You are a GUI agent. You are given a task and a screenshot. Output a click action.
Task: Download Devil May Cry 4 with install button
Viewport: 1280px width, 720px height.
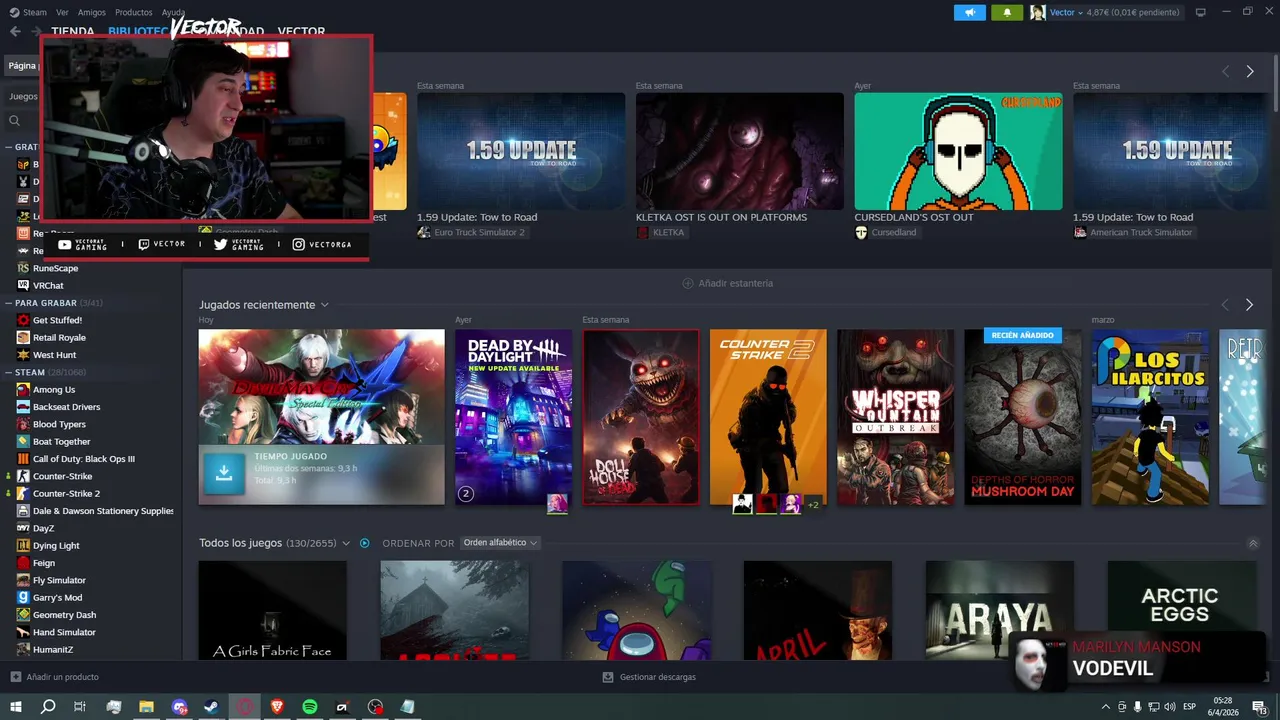224,473
